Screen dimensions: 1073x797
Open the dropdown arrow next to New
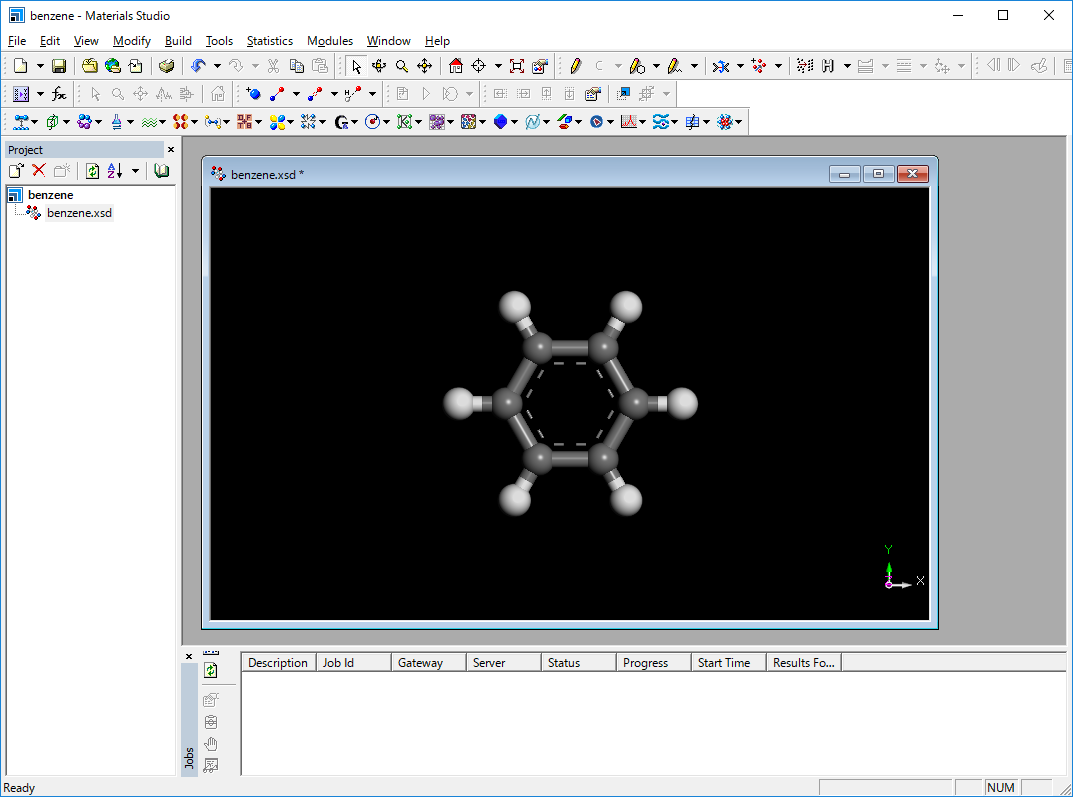coord(40,66)
